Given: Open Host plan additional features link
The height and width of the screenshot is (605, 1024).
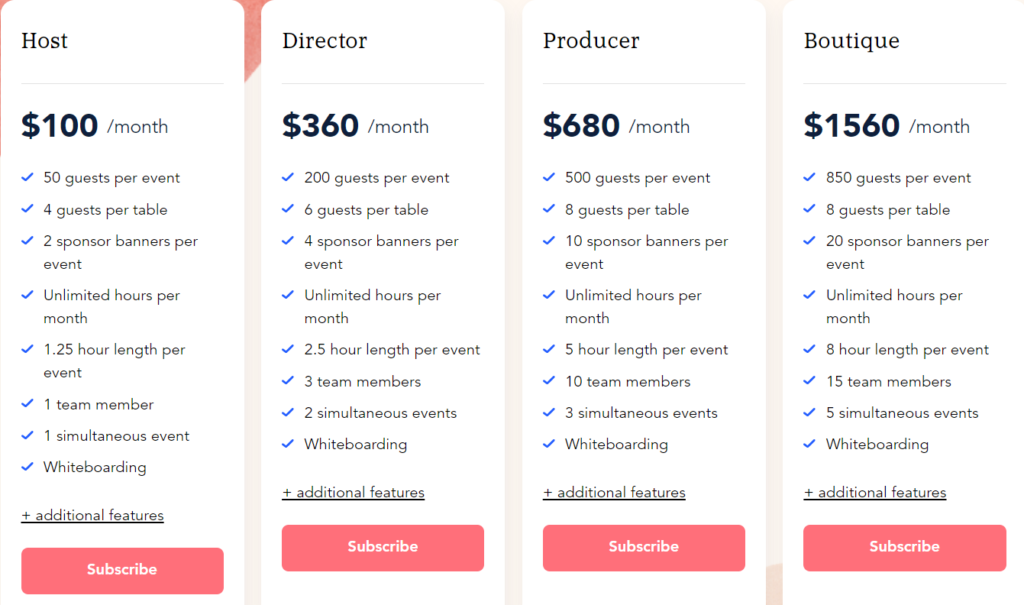Looking at the screenshot, I should point(93,515).
